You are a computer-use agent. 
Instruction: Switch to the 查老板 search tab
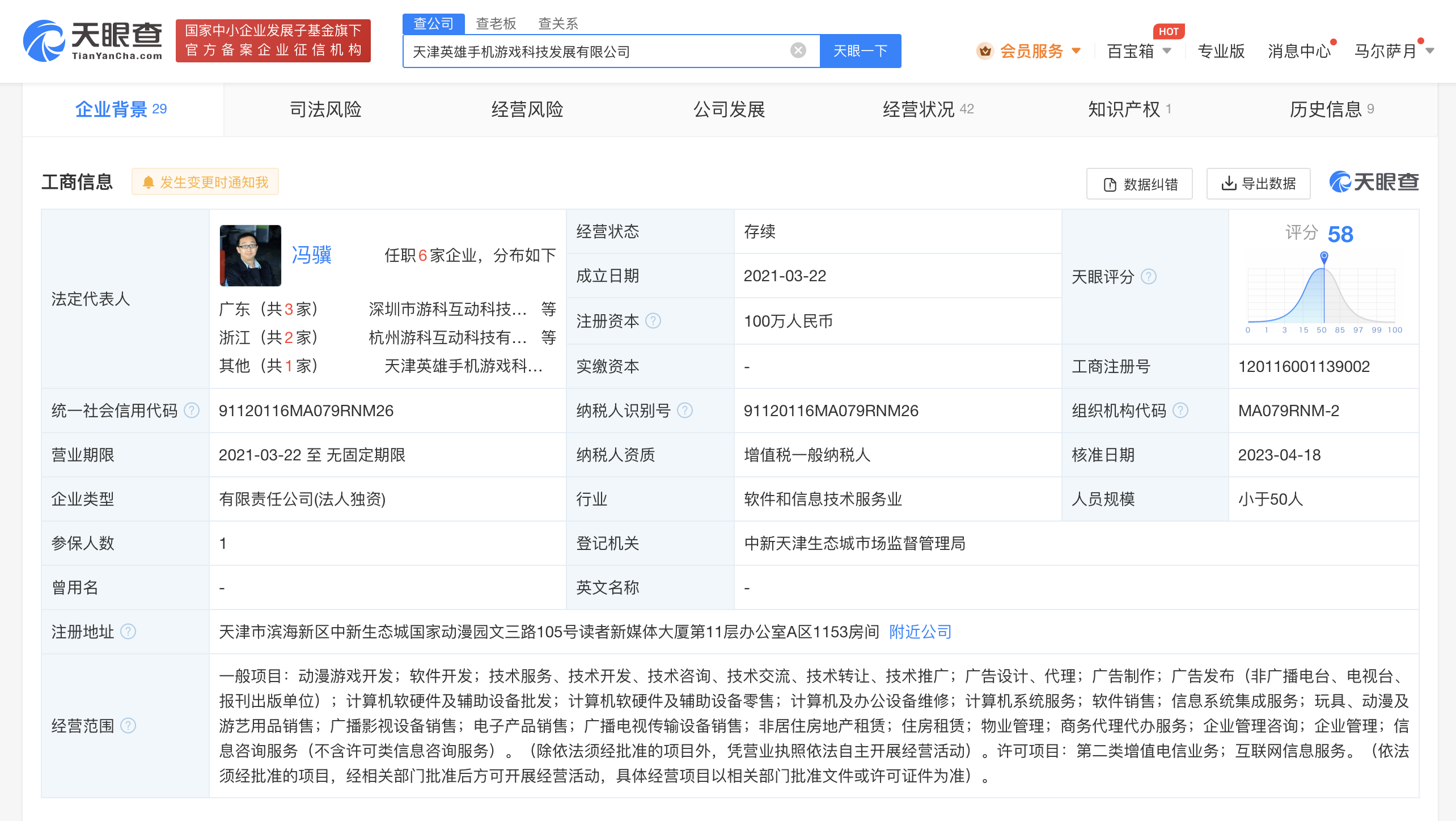coord(496,23)
